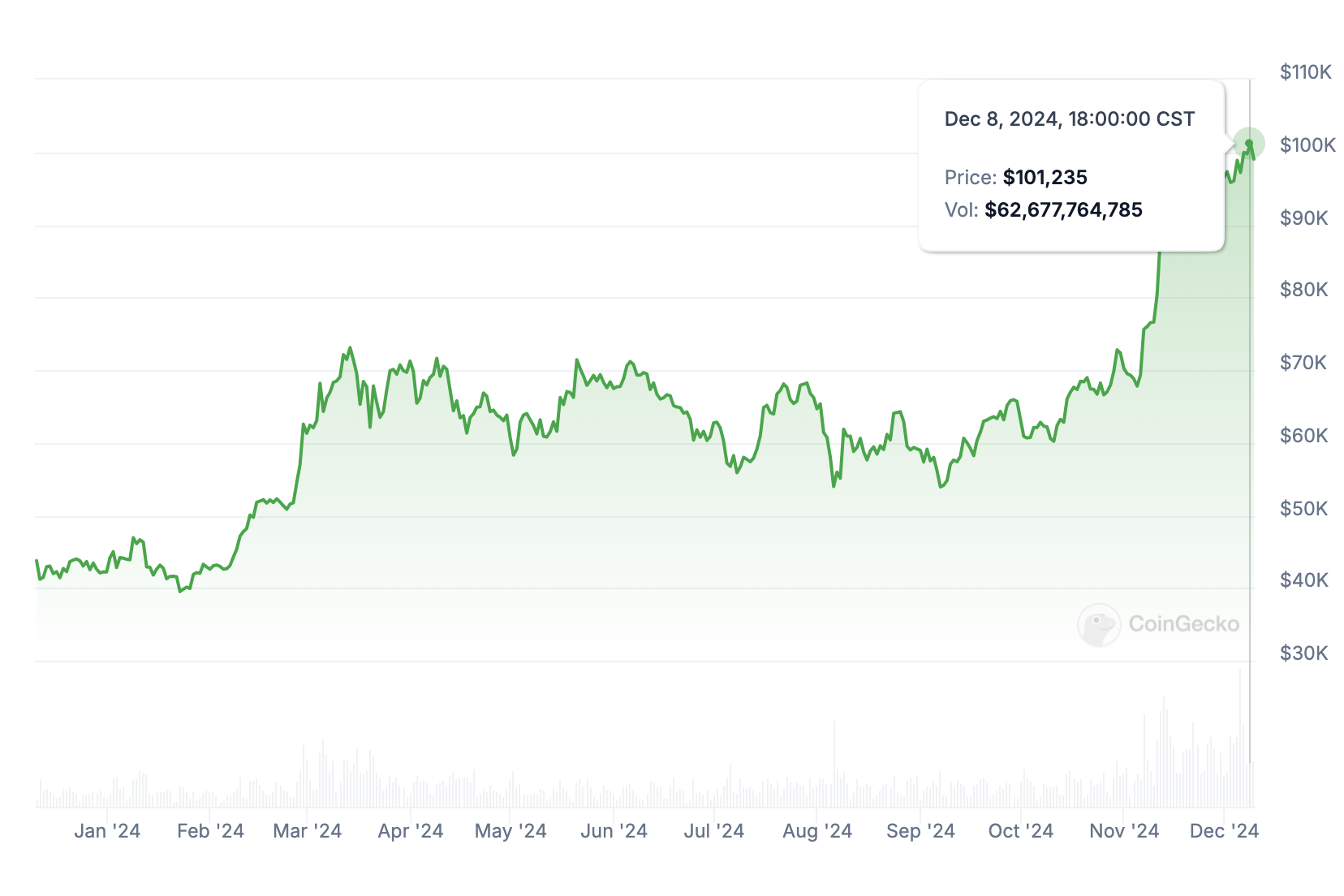Click the "Mar '24" x-axis label
The width and height of the screenshot is (1344, 896).
[308, 831]
